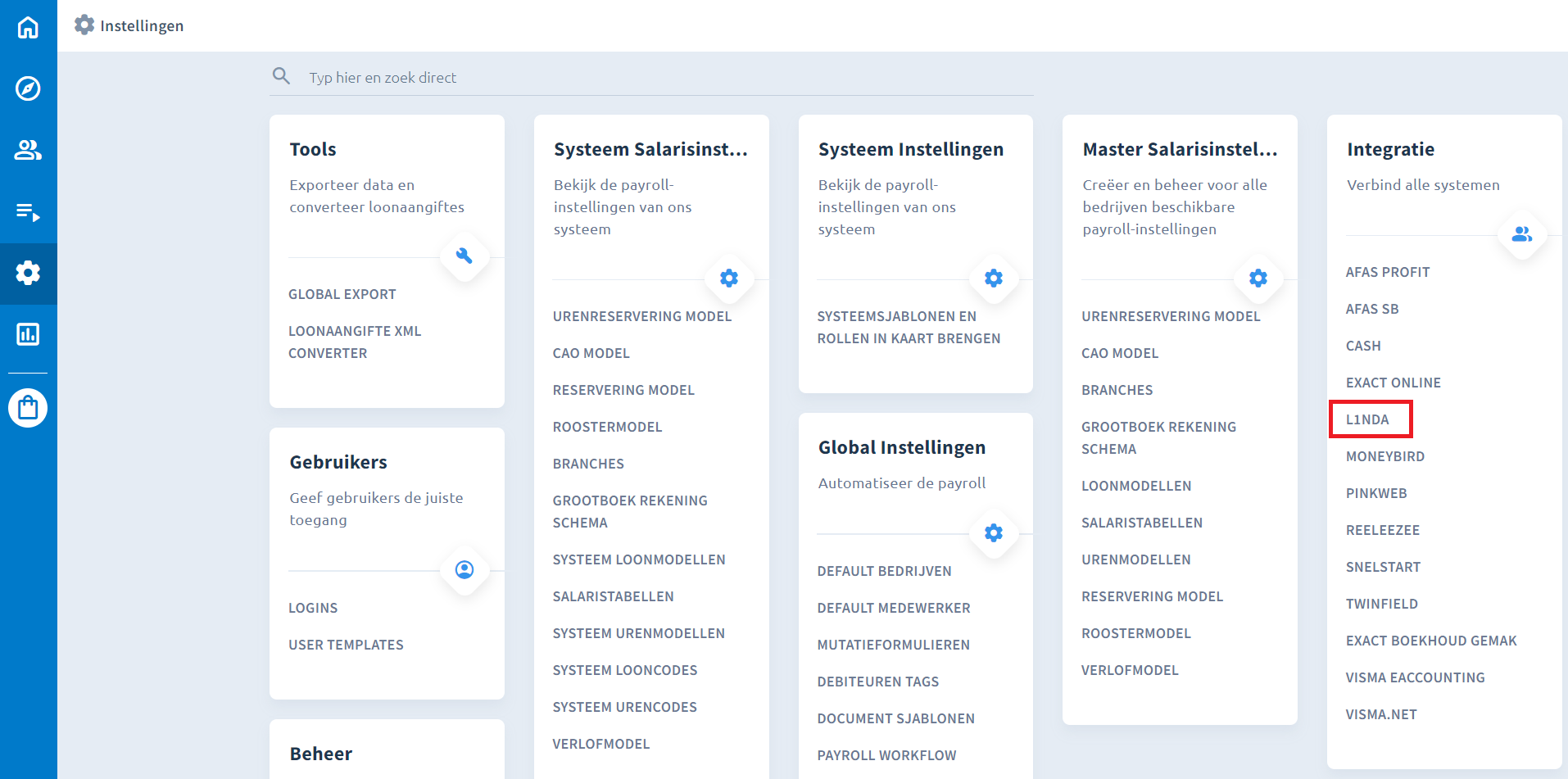Open USER TEMPLATES under Gebruikers
Screen dimensions: 1568x779
(x=346, y=645)
